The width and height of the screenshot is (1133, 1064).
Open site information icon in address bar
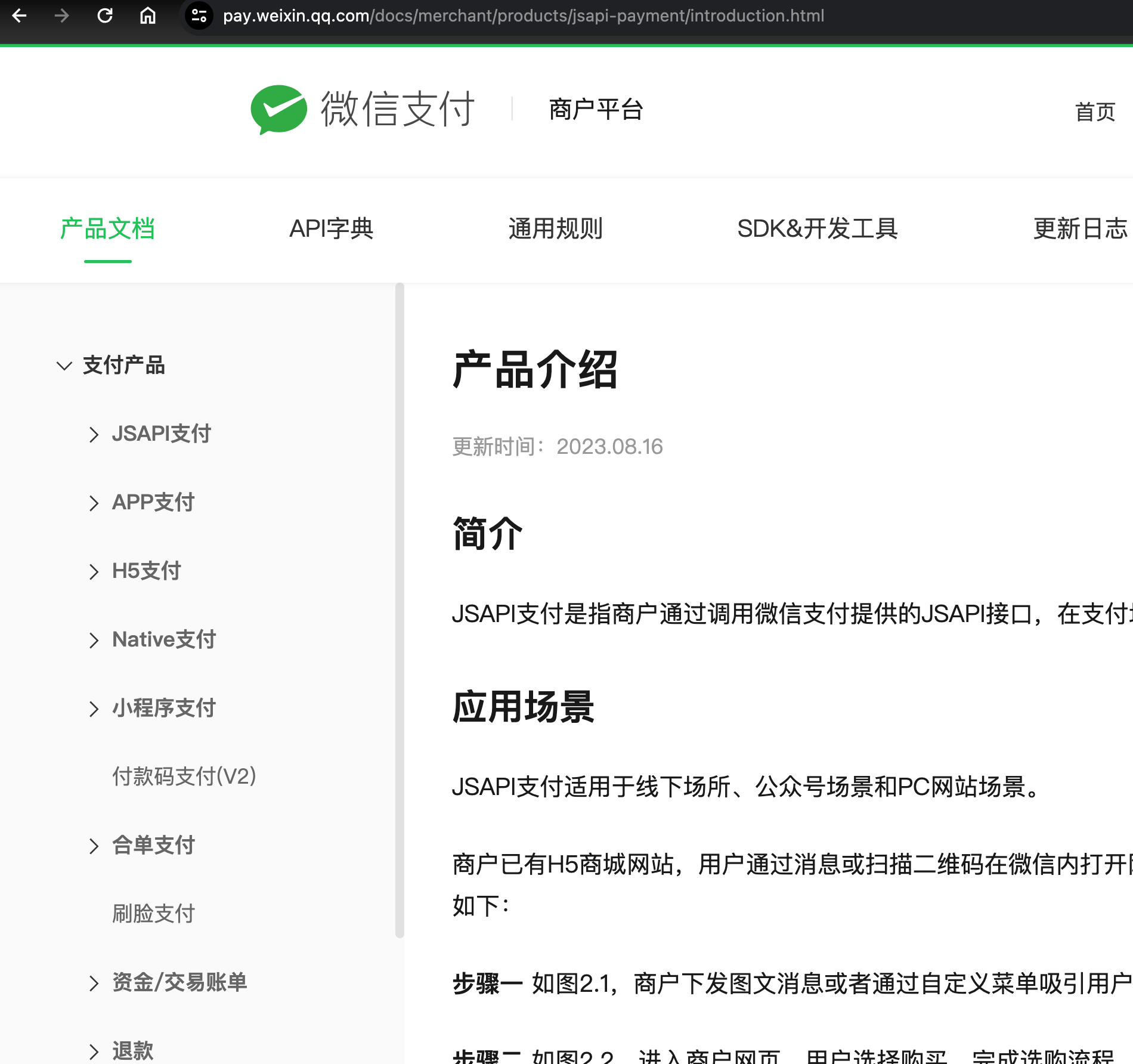click(199, 16)
